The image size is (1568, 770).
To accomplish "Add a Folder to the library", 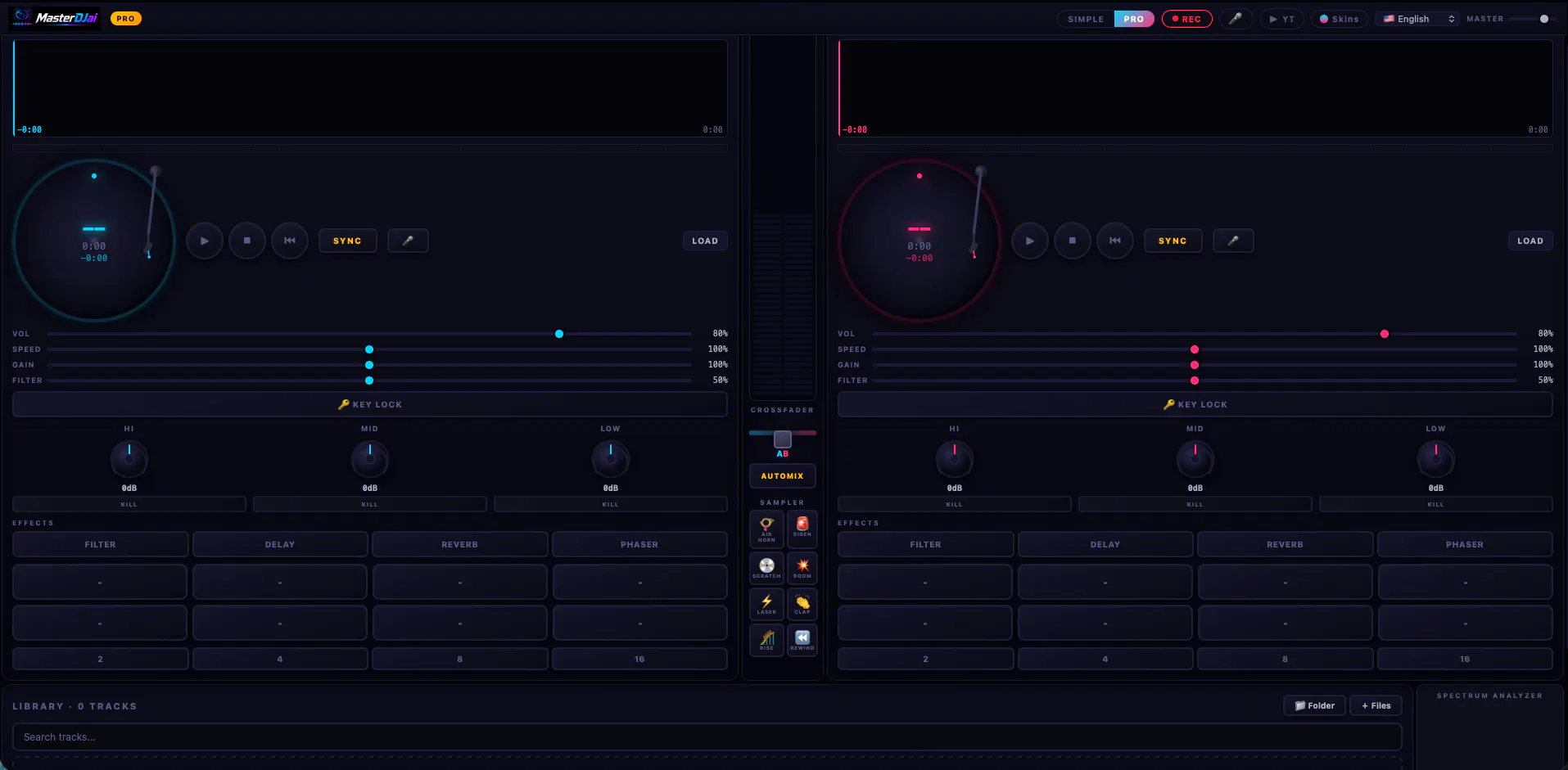I will [1315, 705].
